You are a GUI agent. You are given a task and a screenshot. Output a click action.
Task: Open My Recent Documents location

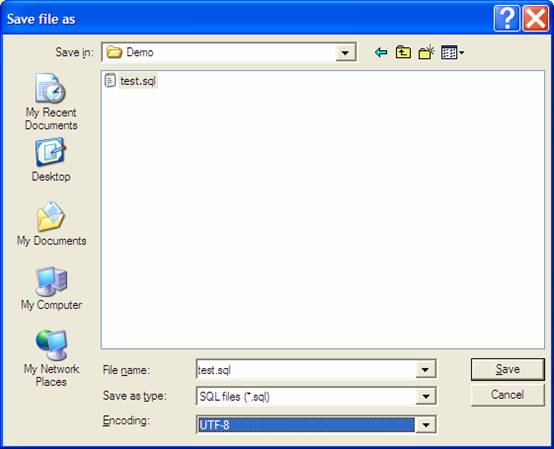pyautogui.click(x=51, y=102)
